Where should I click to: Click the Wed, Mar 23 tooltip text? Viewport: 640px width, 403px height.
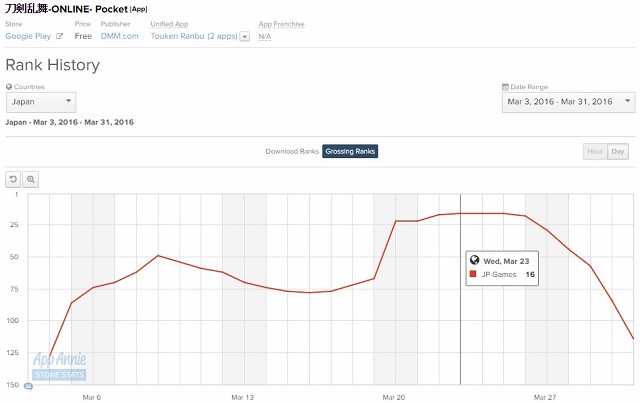click(x=506, y=261)
